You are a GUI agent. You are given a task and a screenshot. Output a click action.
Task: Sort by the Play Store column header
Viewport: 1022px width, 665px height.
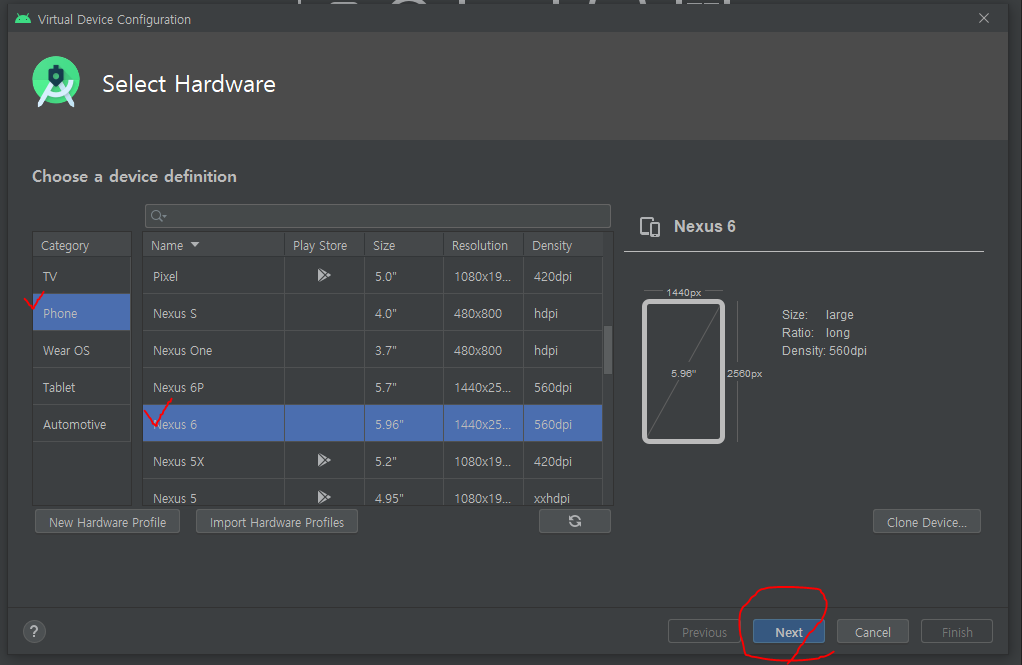pos(324,245)
